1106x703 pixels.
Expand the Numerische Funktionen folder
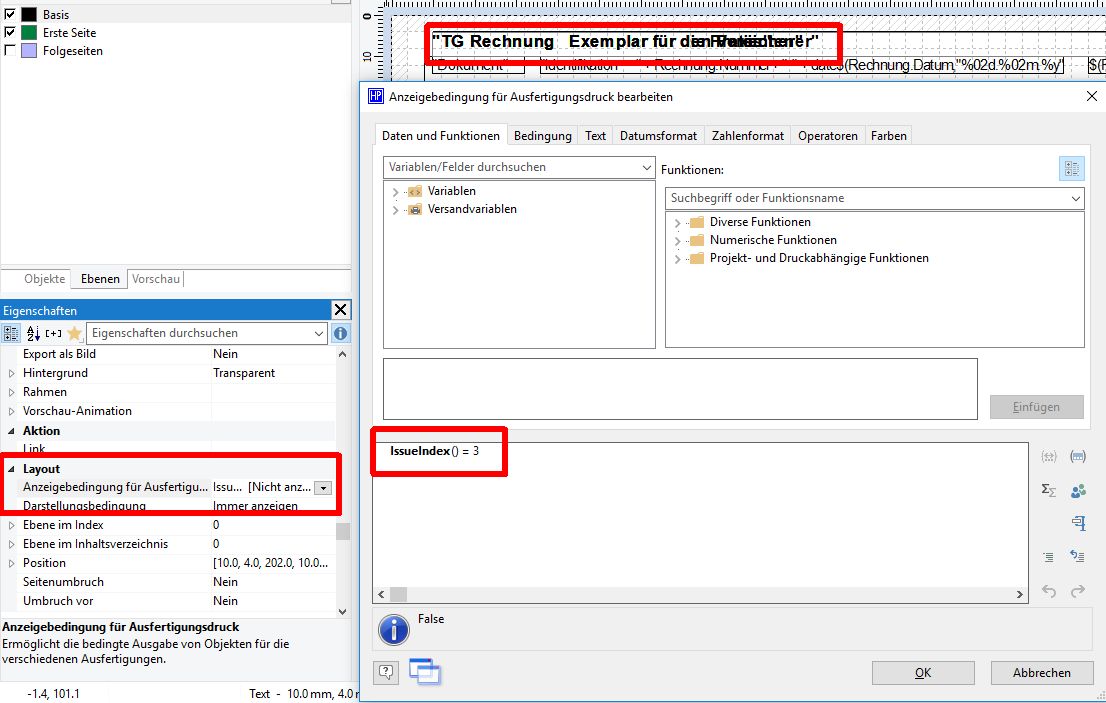point(677,241)
